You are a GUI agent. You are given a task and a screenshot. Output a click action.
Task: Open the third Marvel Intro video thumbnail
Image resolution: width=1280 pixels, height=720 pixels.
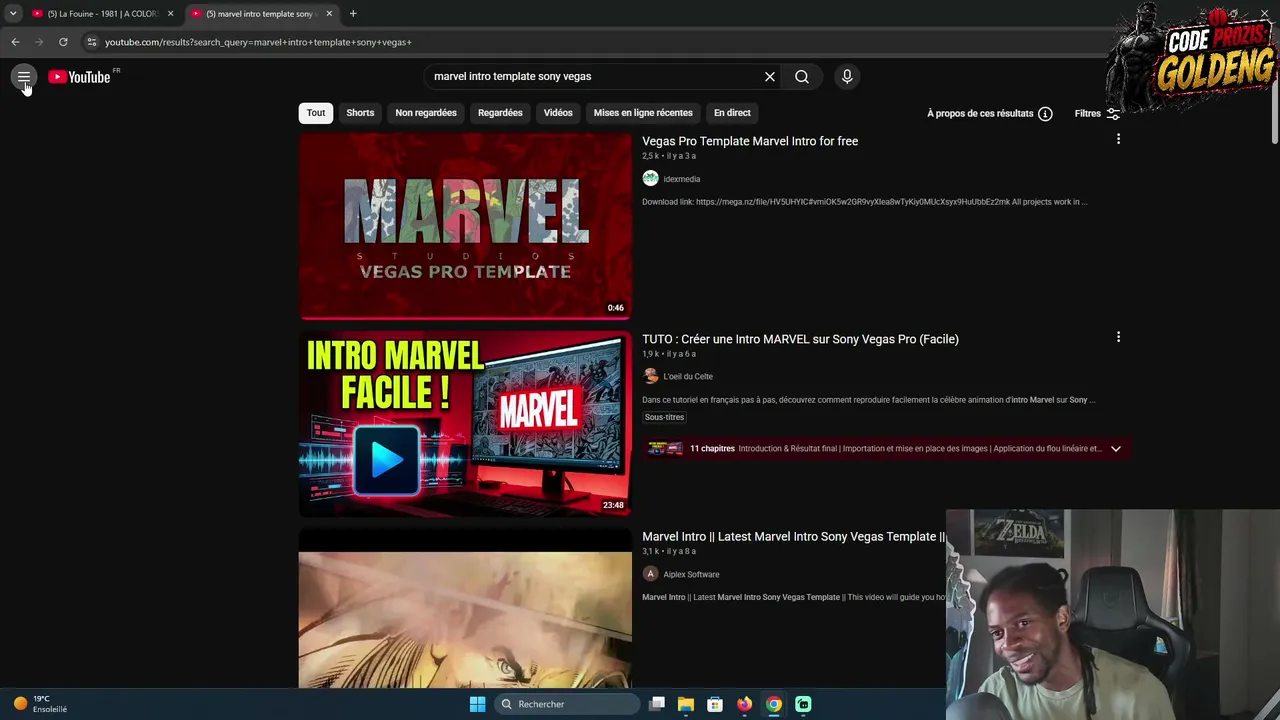(465, 609)
